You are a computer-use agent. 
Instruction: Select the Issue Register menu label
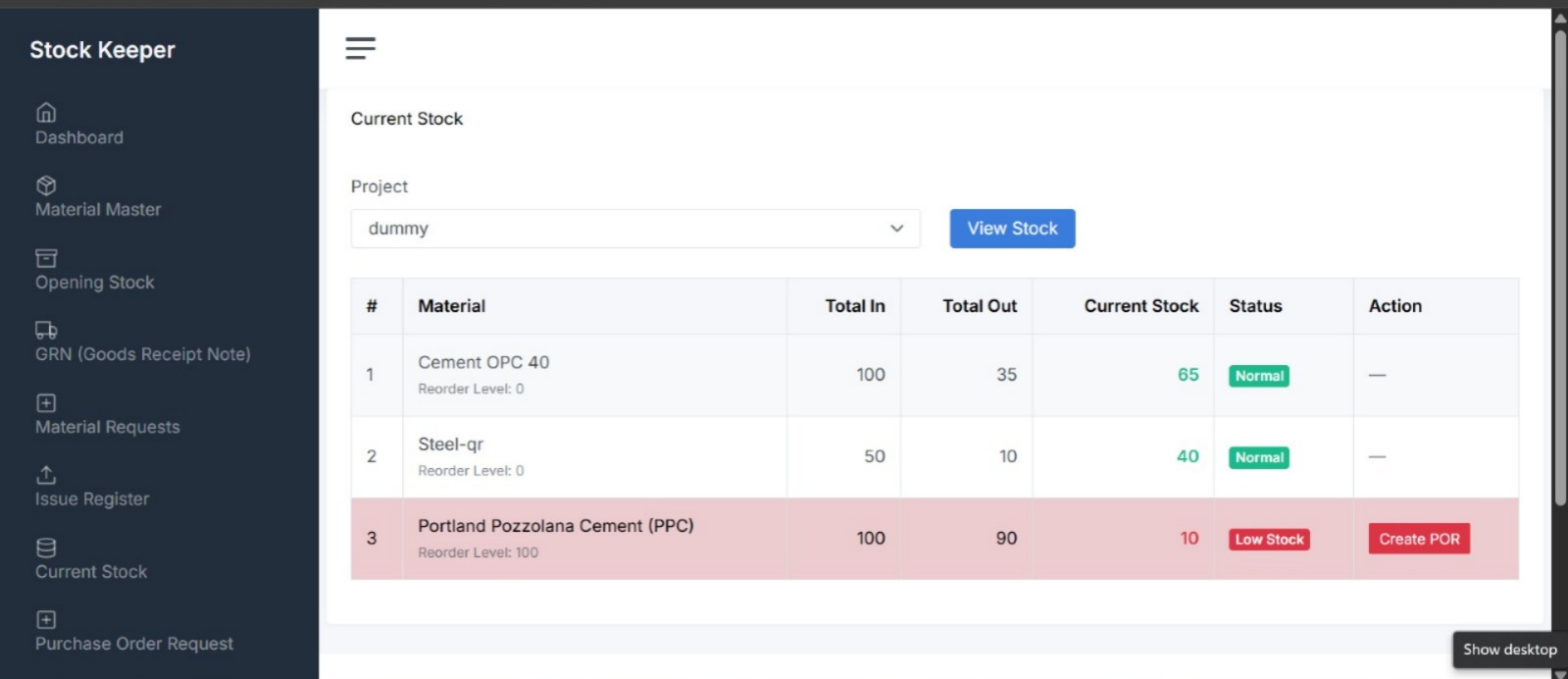click(92, 499)
